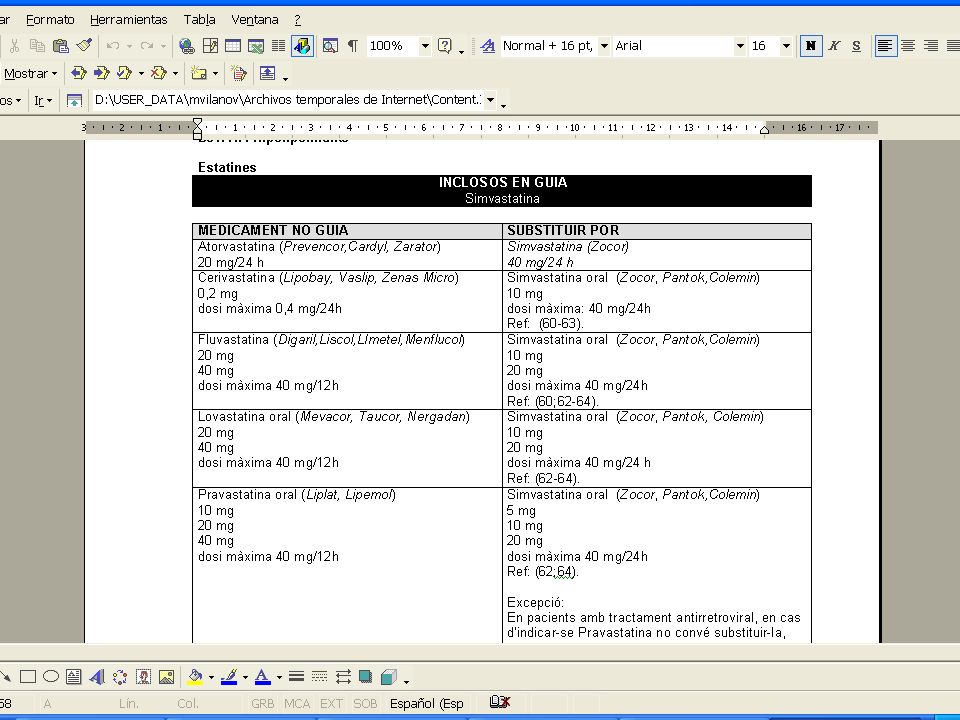Justify text alignment
The height and width of the screenshot is (720, 960).
click(x=953, y=46)
